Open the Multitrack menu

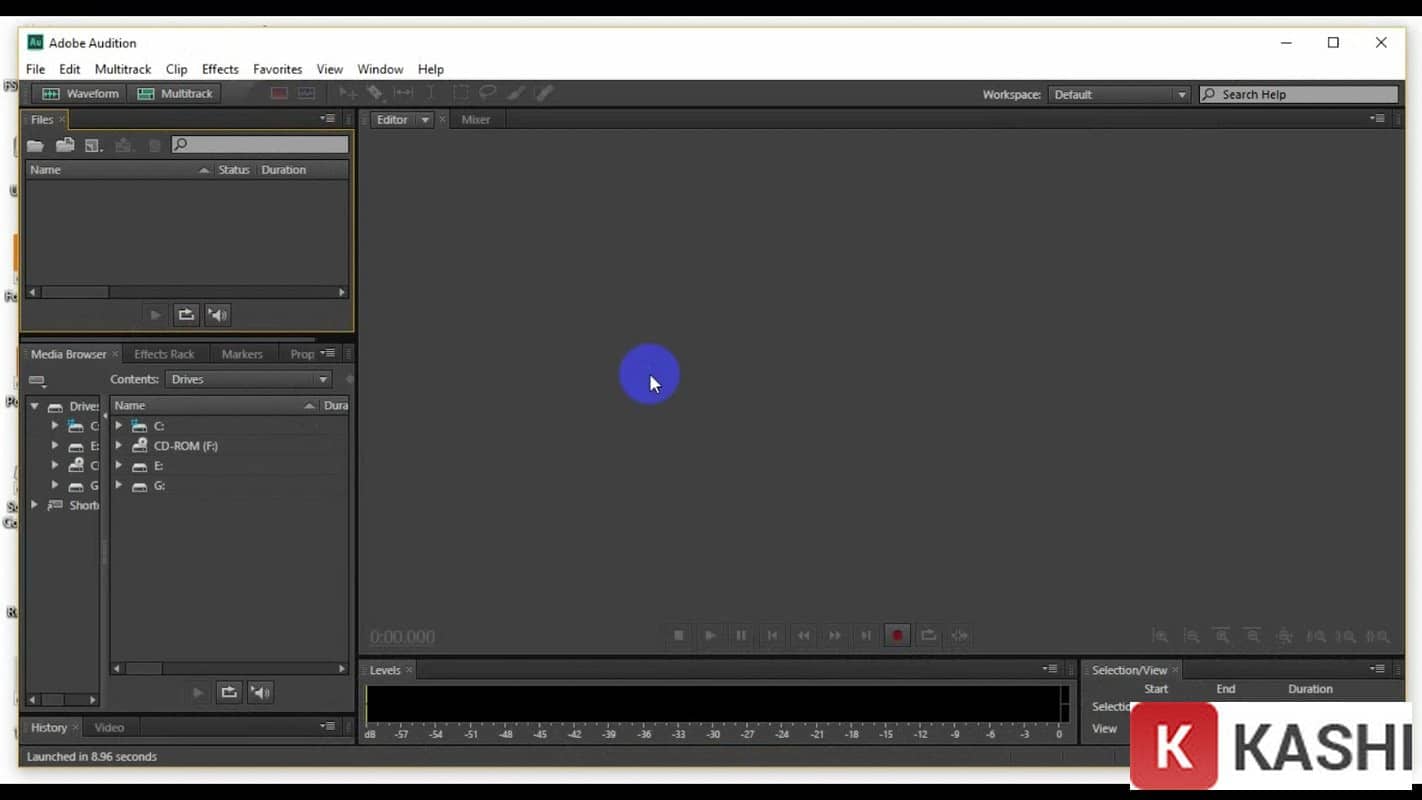point(123,69)
